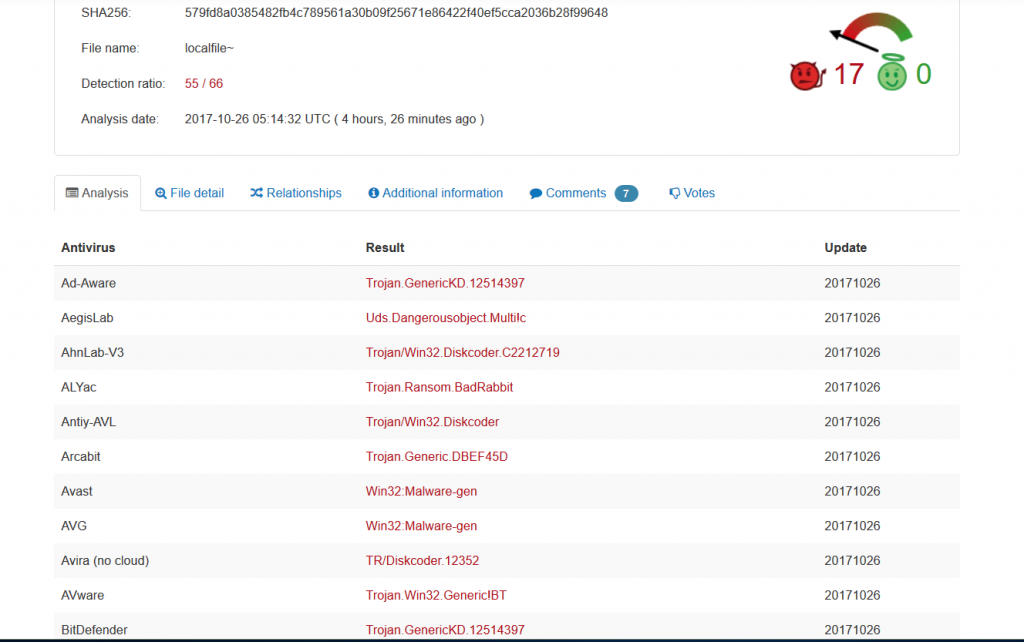Open the Relationships tab
The height and width of the screenshot is (642, 1024).
pyautogui.click(x=296, y=193)
